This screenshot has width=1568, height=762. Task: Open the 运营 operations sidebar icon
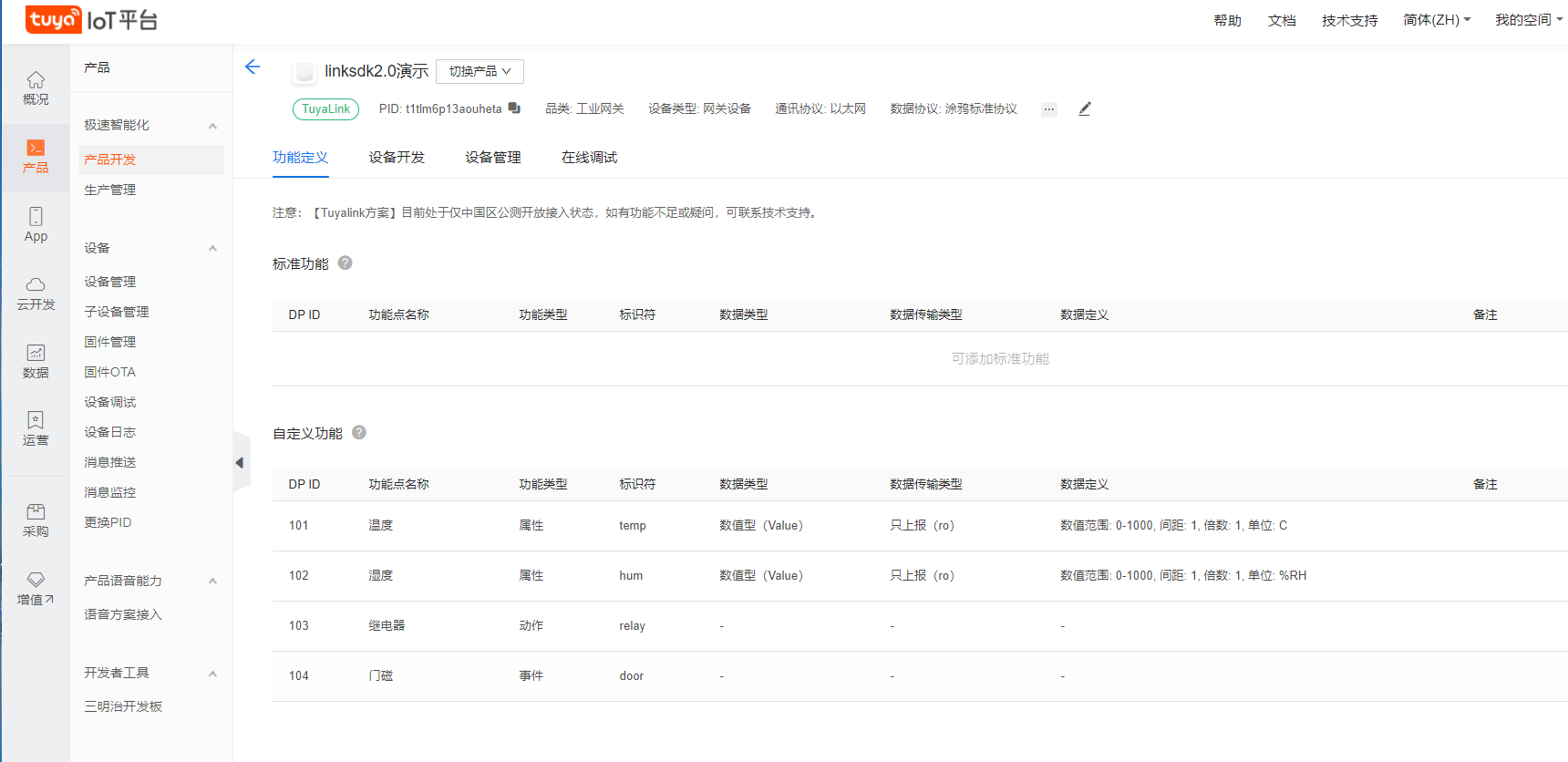click(36, 429)
